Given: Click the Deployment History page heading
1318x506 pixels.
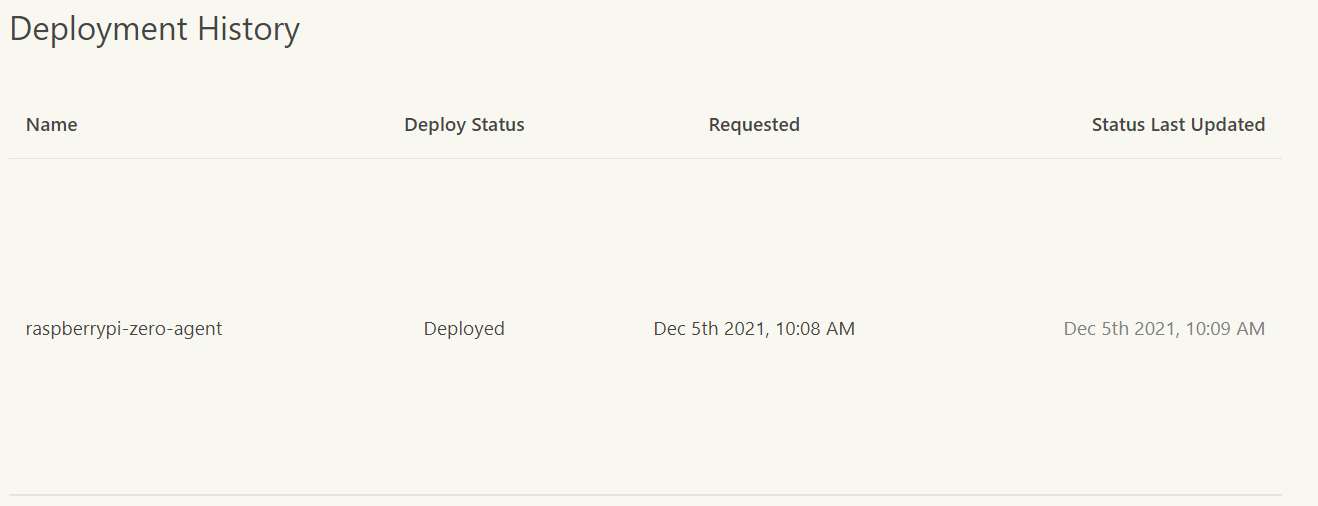Looking at the screenshot, I should click(155, 30).
